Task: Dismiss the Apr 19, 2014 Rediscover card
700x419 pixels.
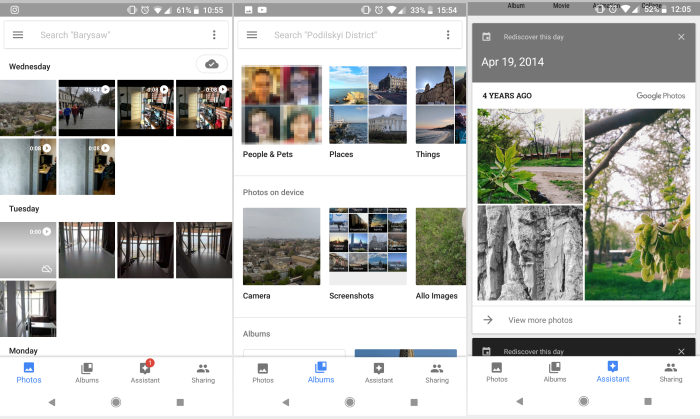Action: coord(681,37)
